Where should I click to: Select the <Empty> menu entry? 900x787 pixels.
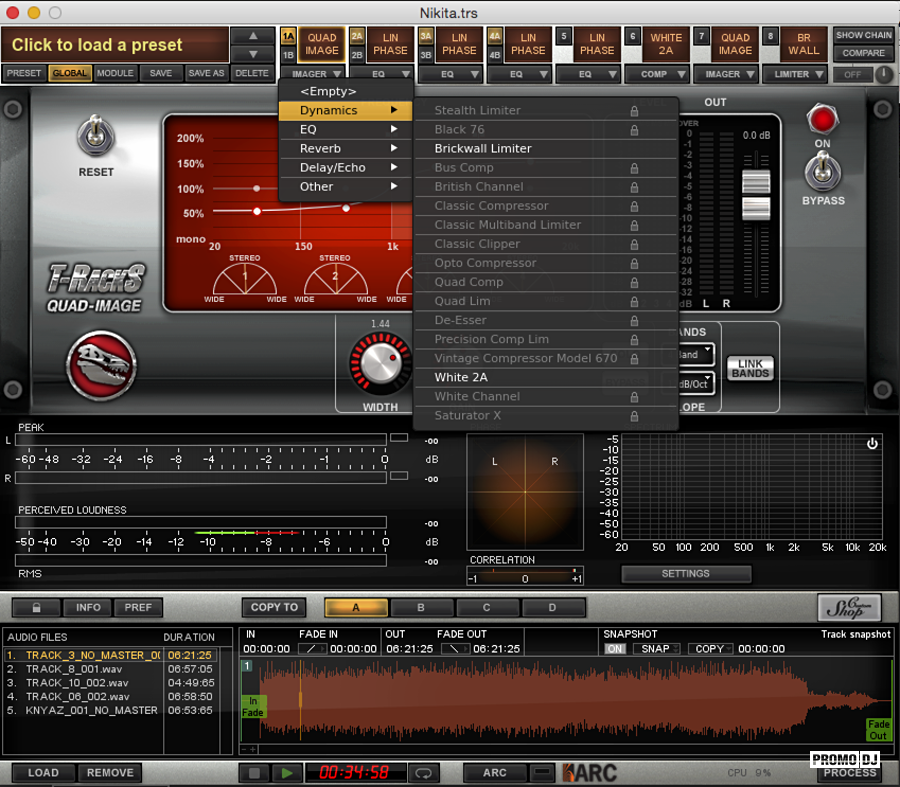[x=346, y=91]
